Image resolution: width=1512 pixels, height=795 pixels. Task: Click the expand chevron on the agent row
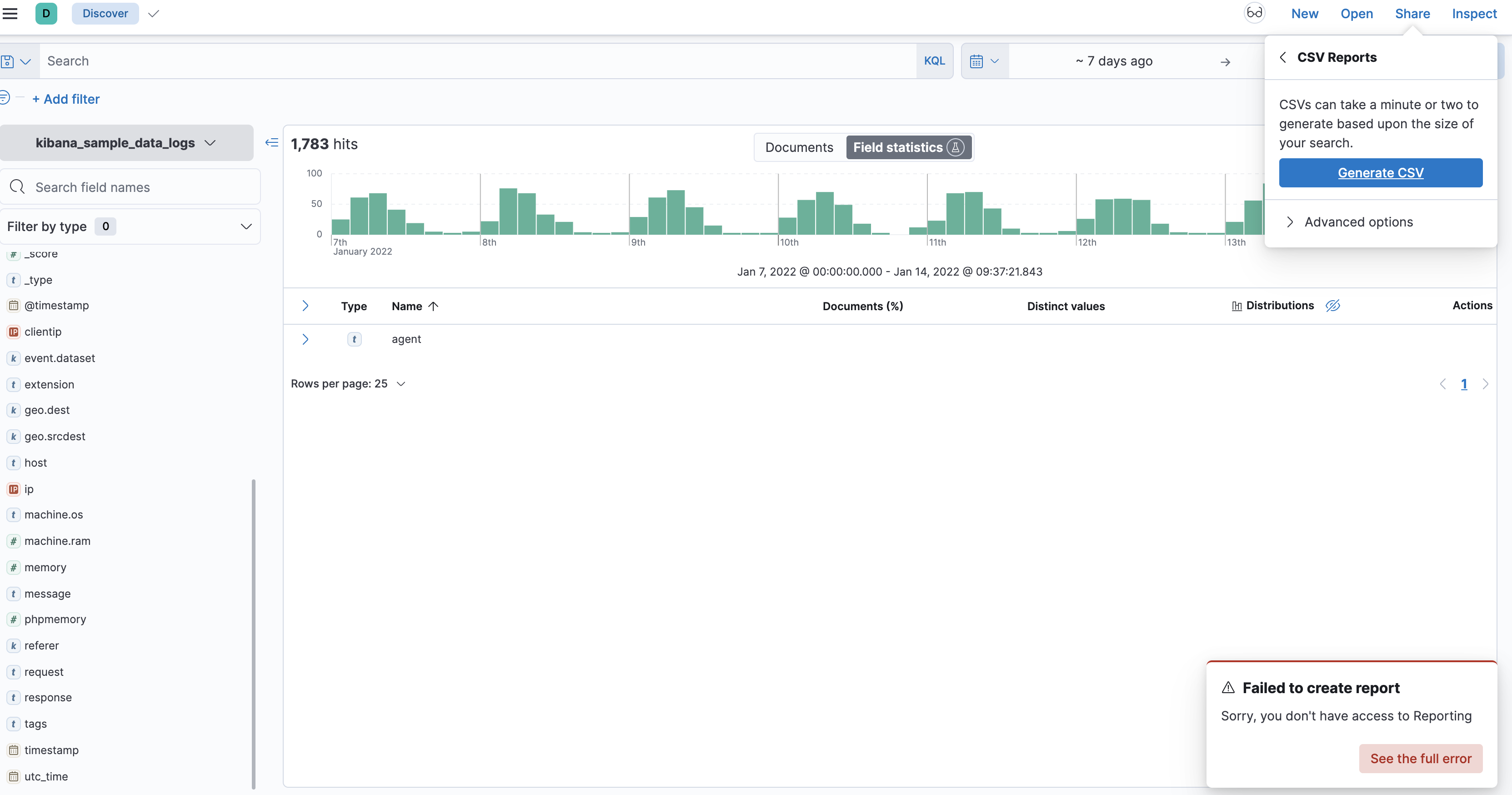coord(305,339)
